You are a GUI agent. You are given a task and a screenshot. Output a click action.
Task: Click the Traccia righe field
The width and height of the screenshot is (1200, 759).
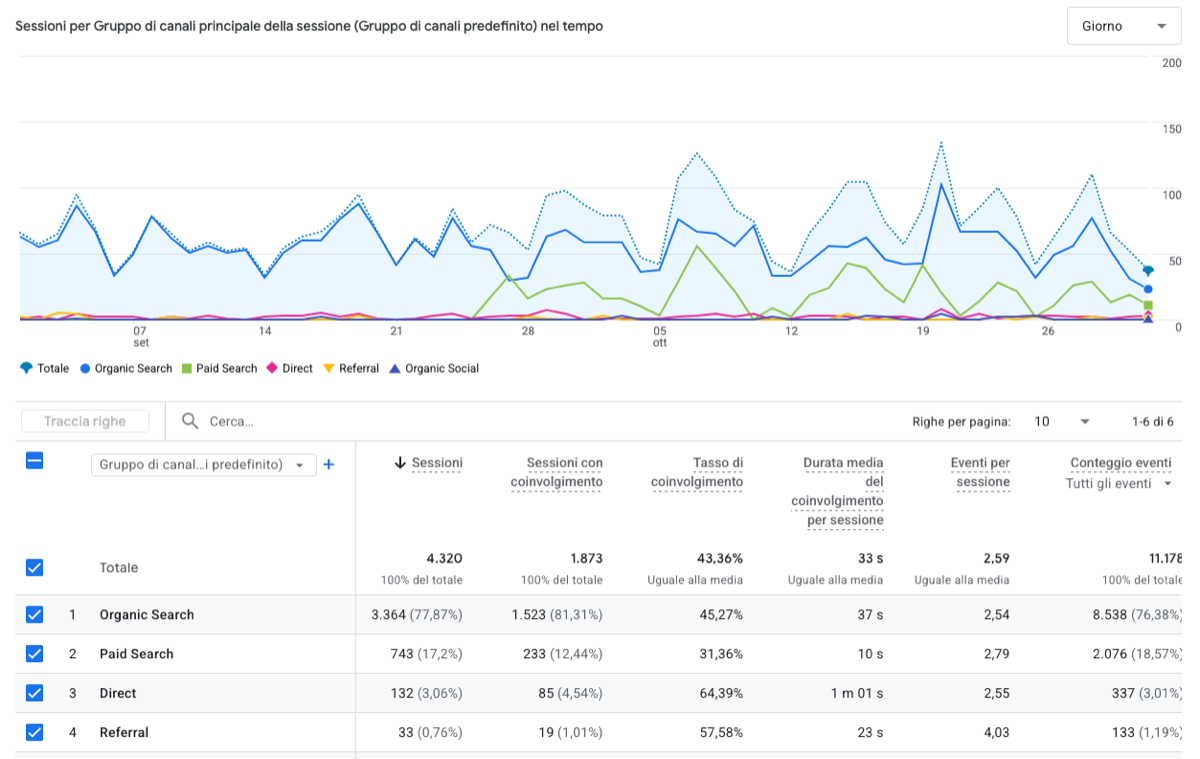click(85, 422)
